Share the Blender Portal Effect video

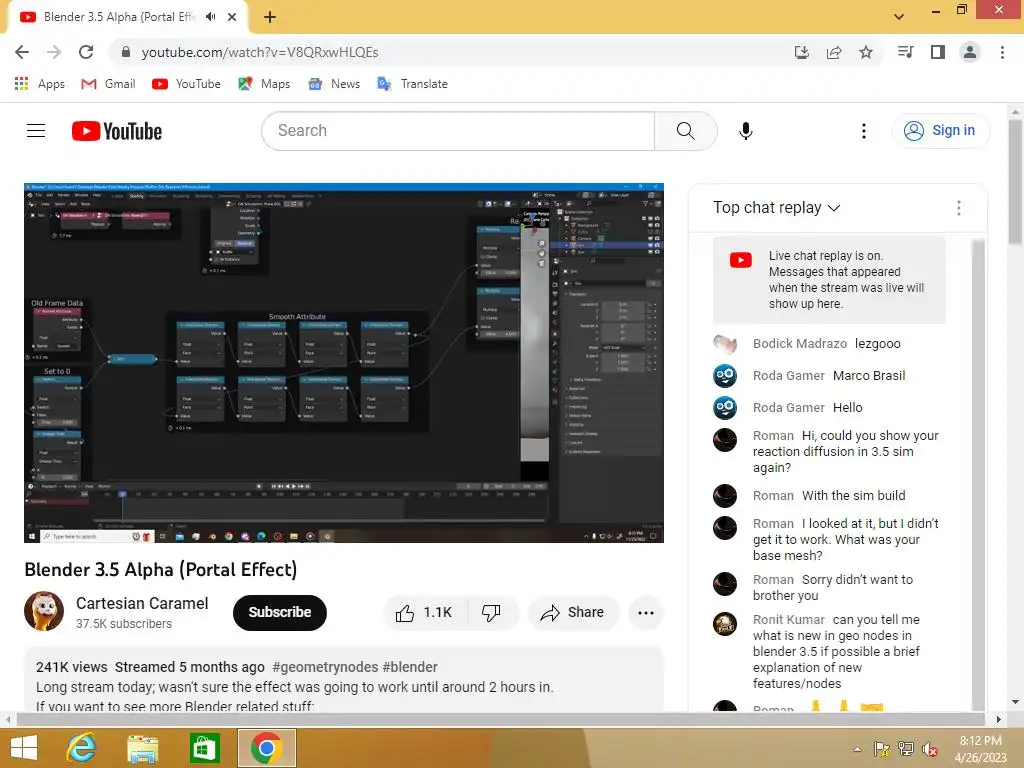tap(573, 613)
